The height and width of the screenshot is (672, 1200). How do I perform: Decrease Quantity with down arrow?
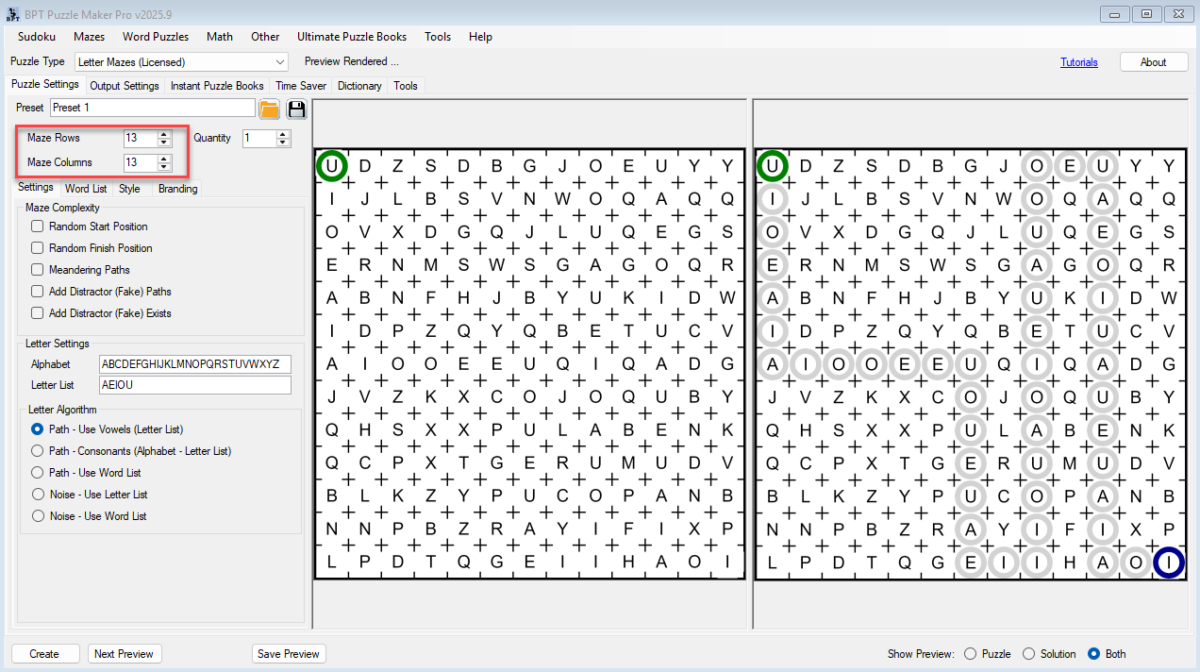click(283, 142)
